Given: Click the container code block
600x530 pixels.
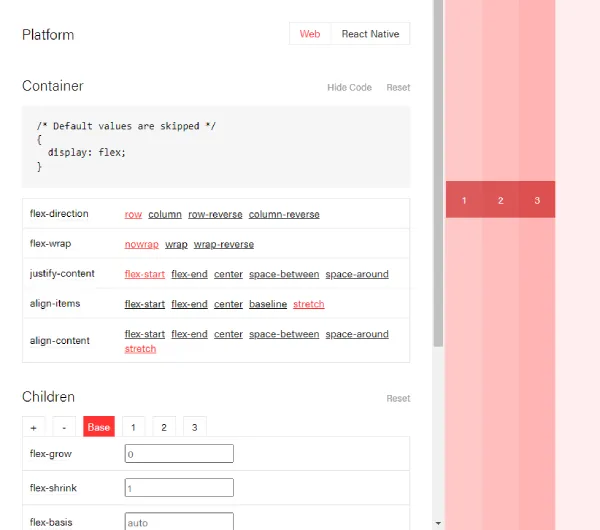Looking at the screenshot, I should pos(216,147).
